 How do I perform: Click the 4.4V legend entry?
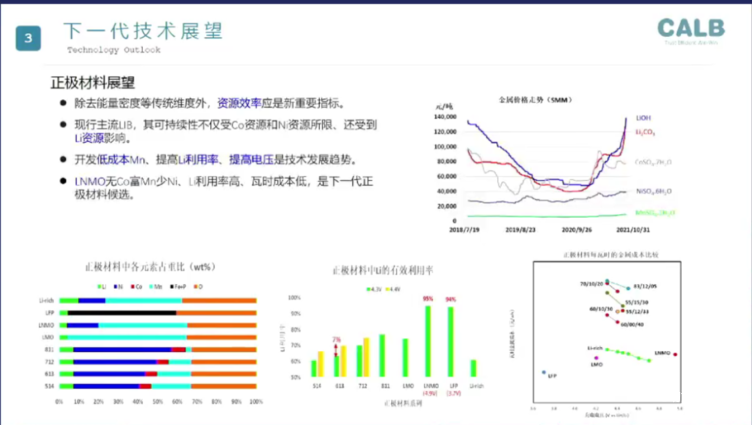pos(393,289)
